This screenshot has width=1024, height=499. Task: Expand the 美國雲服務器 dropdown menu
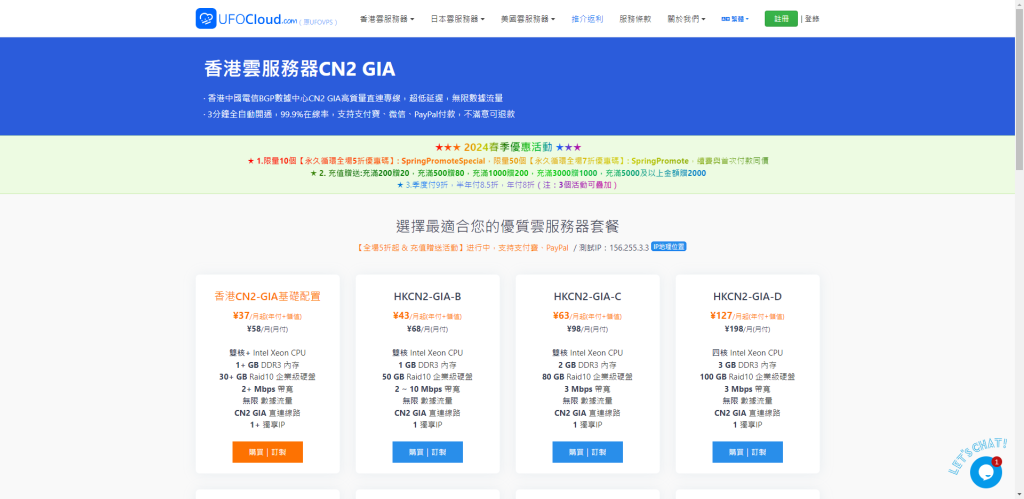(528, 19)
